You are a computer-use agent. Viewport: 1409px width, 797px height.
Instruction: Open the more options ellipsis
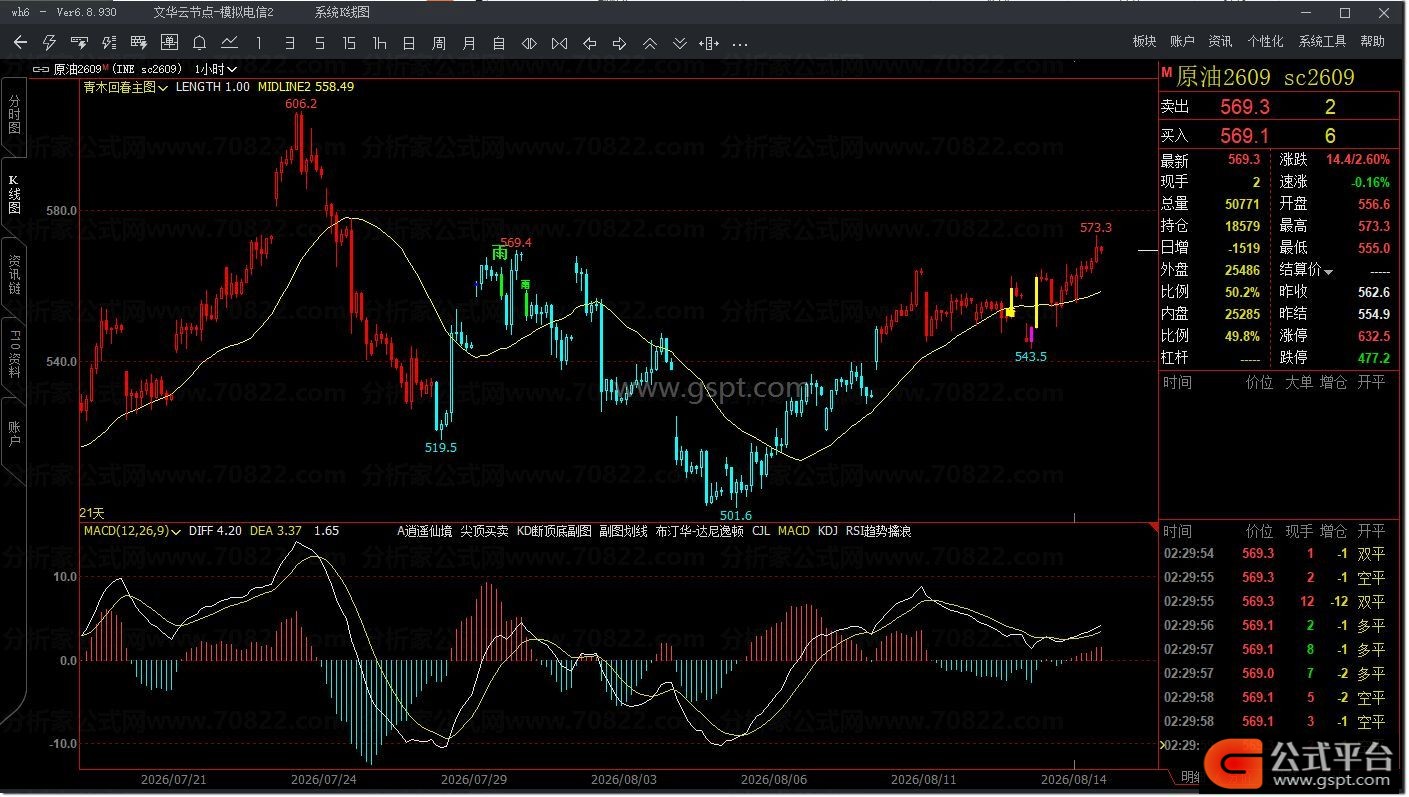[740, 44]
